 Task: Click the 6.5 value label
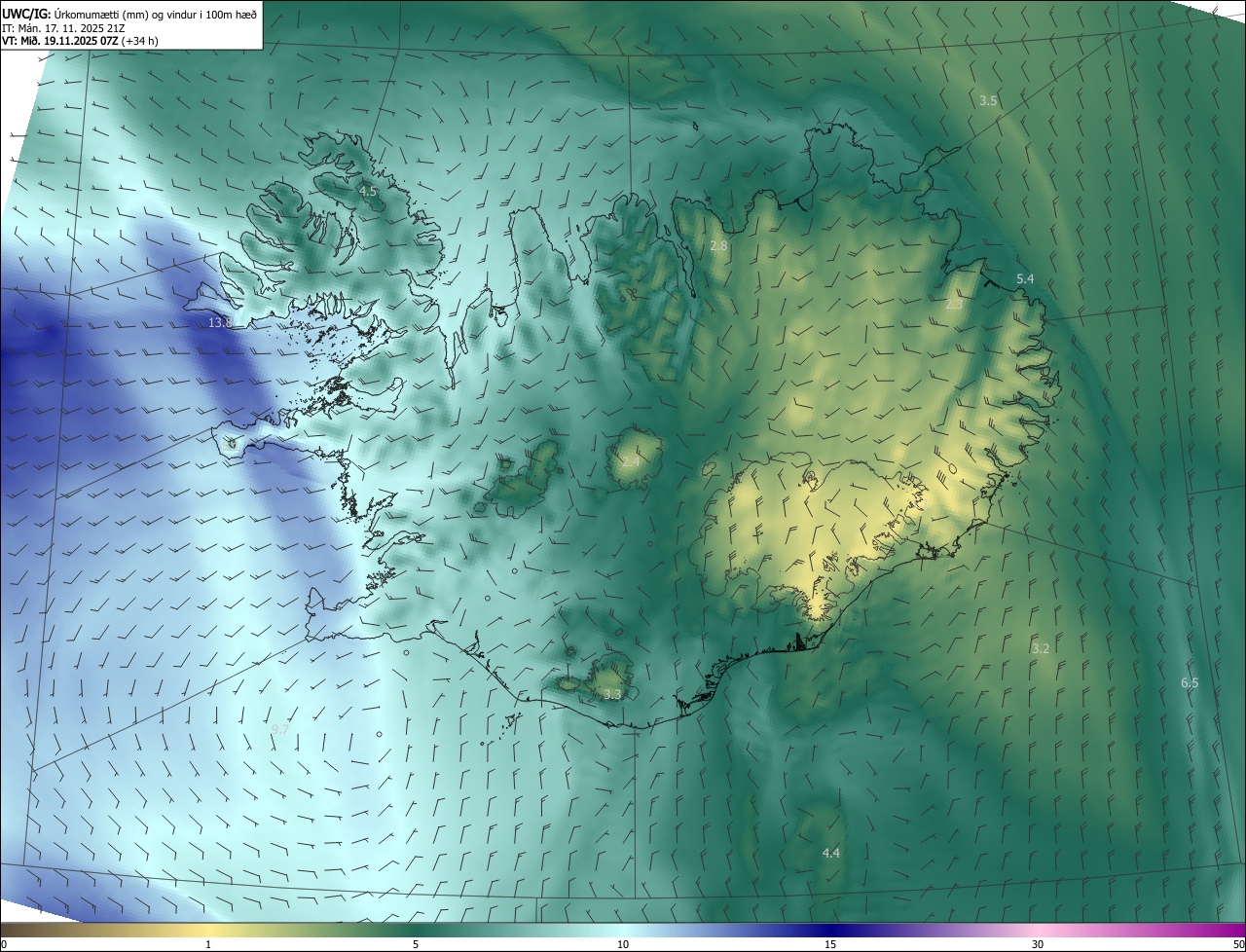(x=1190, y=682)
